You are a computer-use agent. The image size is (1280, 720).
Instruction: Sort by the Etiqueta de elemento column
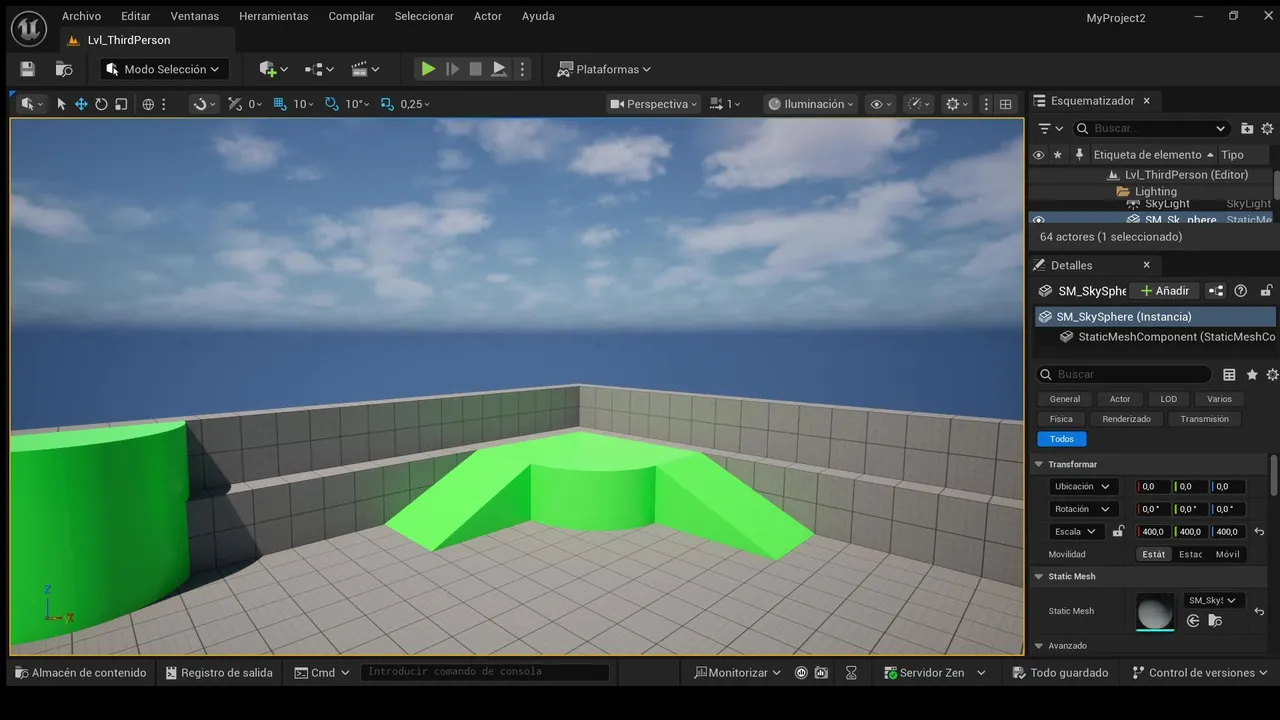[x=1153, y=155]
